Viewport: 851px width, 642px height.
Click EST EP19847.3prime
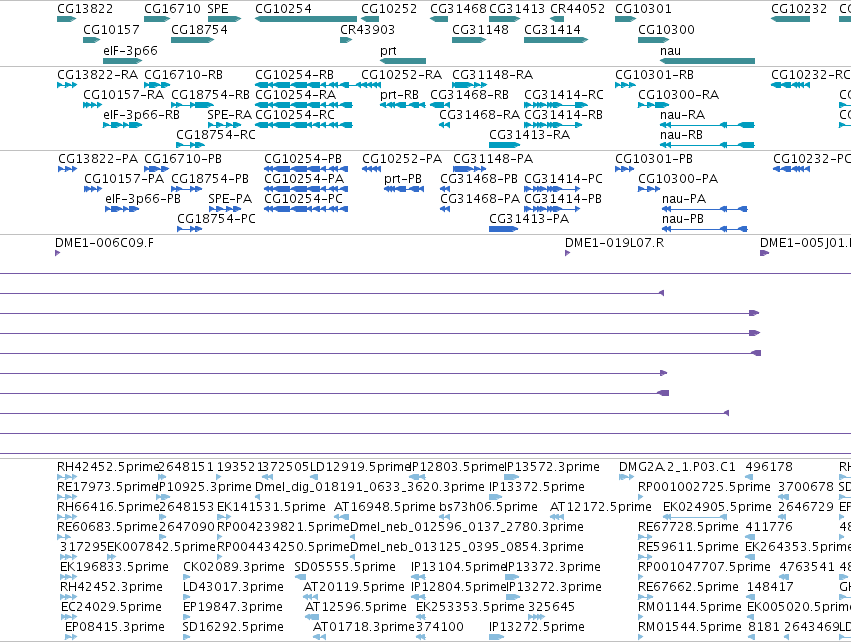tap(186, 618)
